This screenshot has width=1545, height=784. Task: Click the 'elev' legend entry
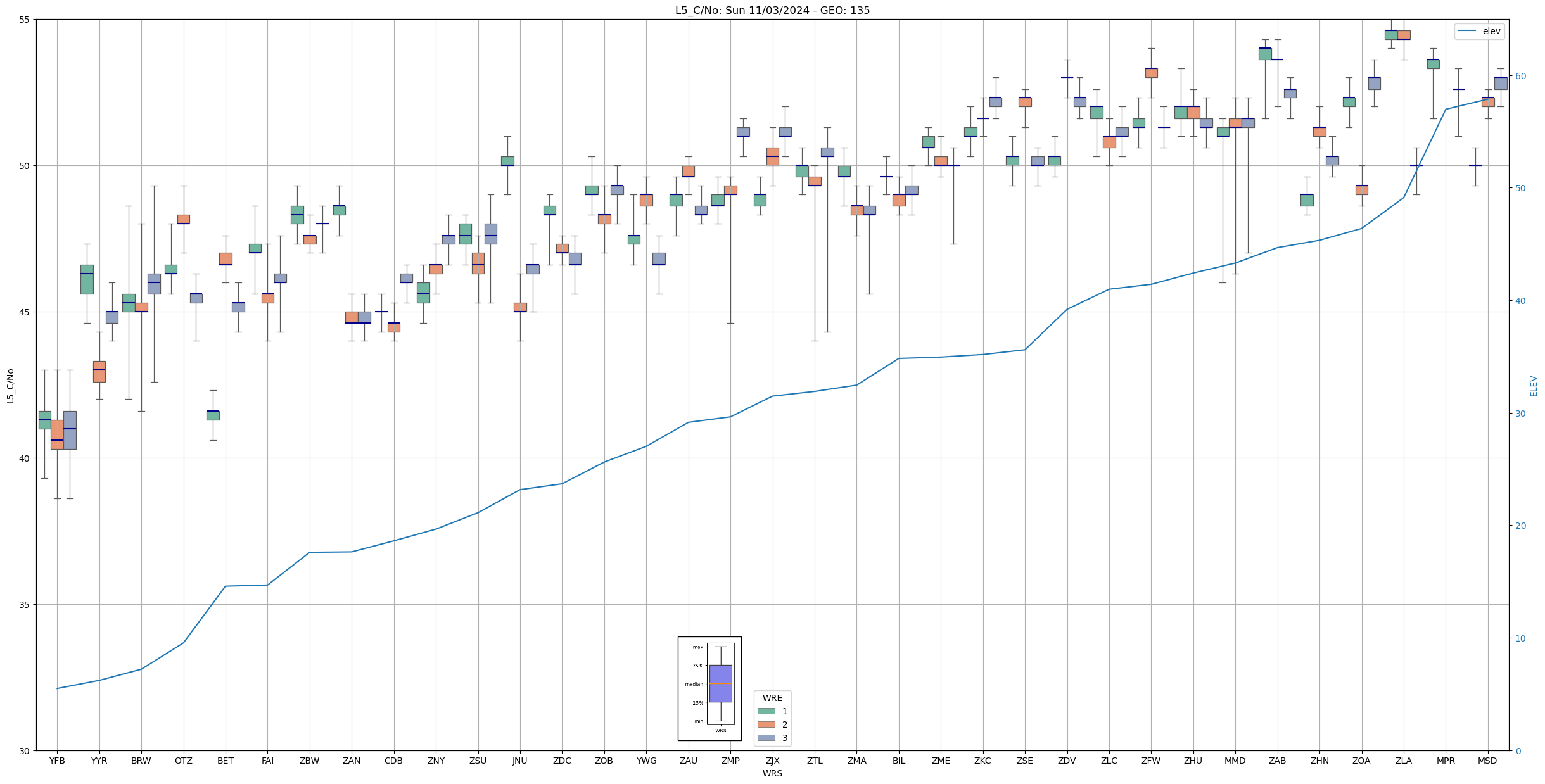(x=1480, y=31)
